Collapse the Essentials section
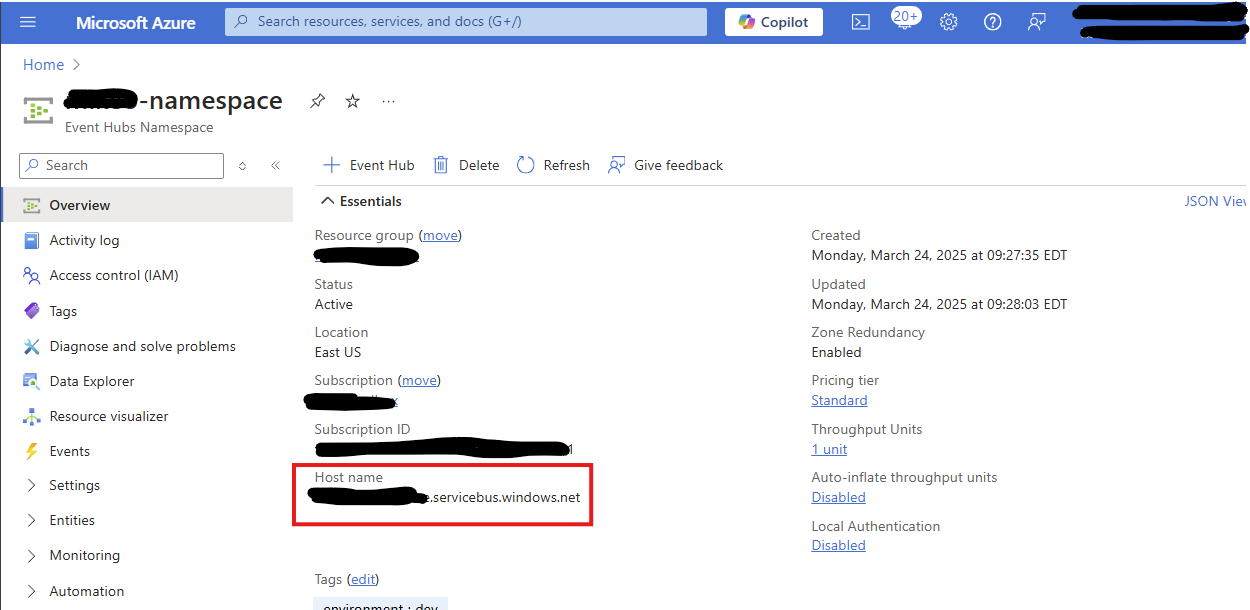 coord(361,201)
